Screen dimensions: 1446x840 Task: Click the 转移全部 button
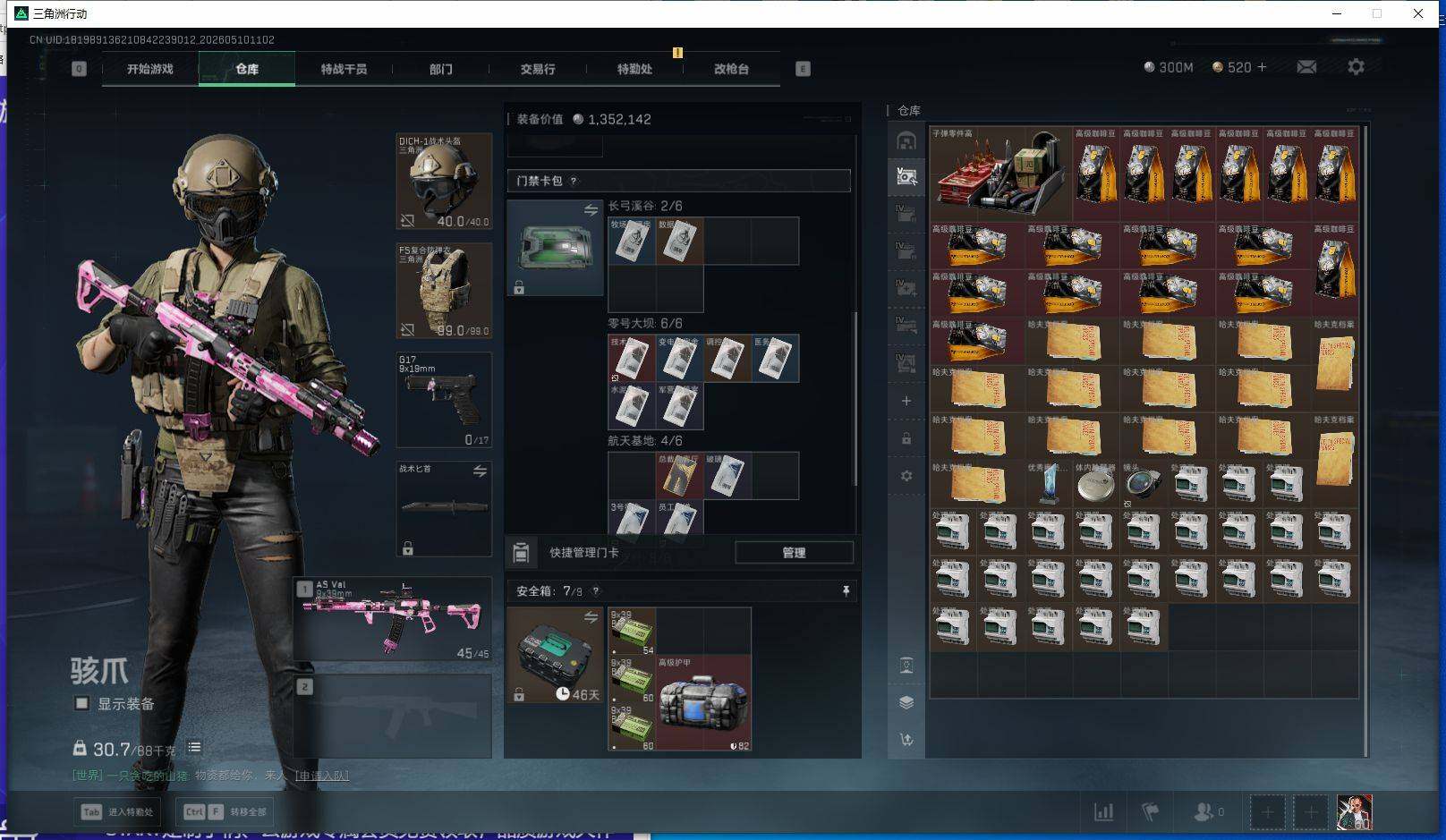[x=225, y=811]
